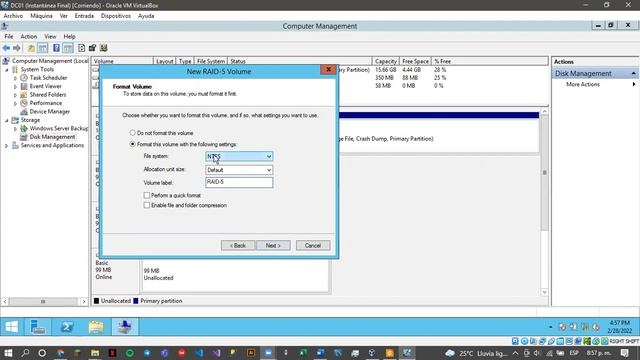
Task: Open VirtualBox Máquina menu
Action: coord(41,16)
